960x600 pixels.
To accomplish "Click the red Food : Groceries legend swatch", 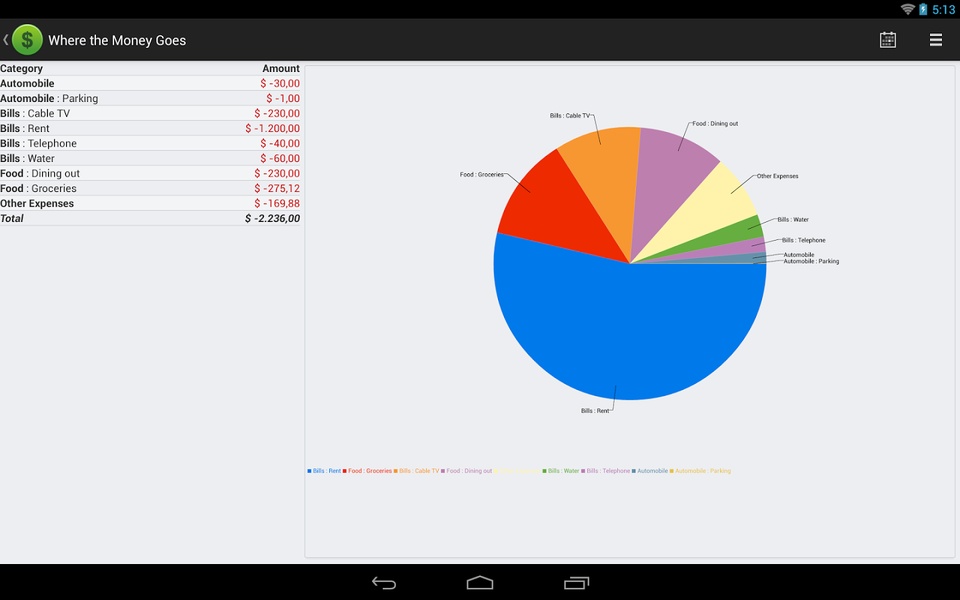I will coord(345,471).
